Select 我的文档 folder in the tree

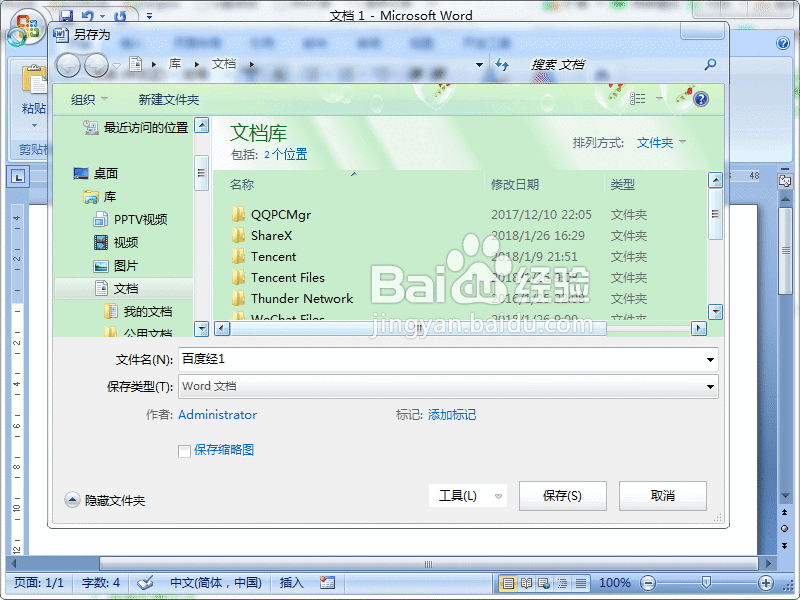138,311
